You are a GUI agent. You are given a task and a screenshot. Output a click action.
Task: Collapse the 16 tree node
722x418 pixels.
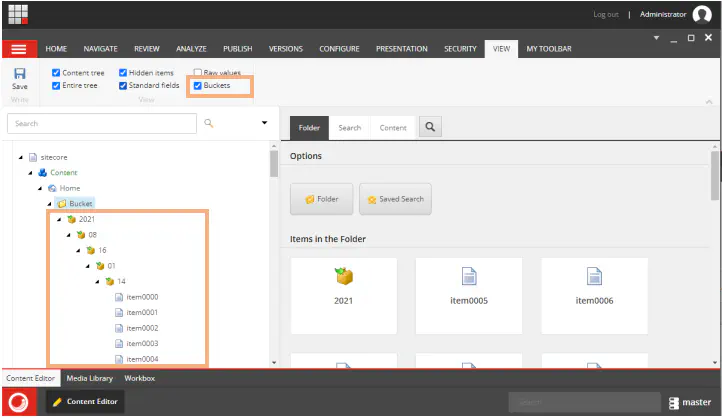coord(78,250)
